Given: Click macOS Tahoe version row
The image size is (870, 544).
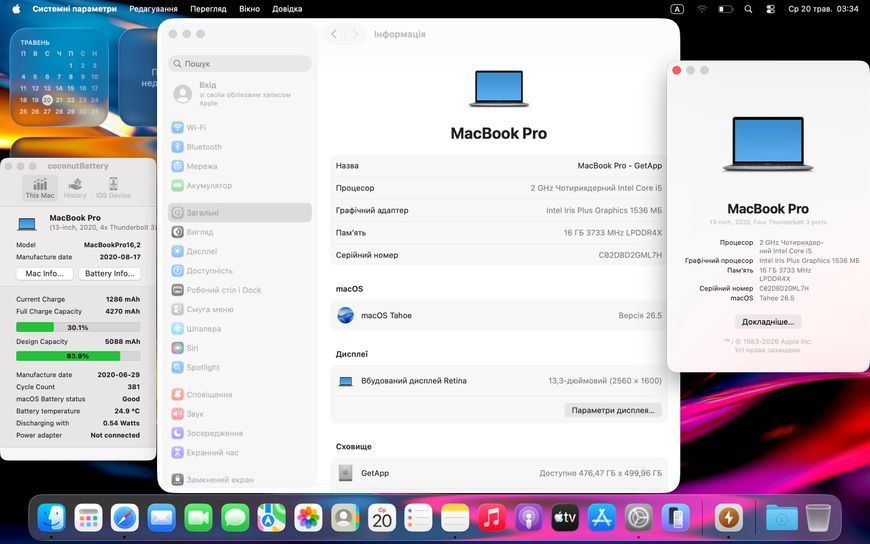Looking at the screenshot, I should (499, 315).
